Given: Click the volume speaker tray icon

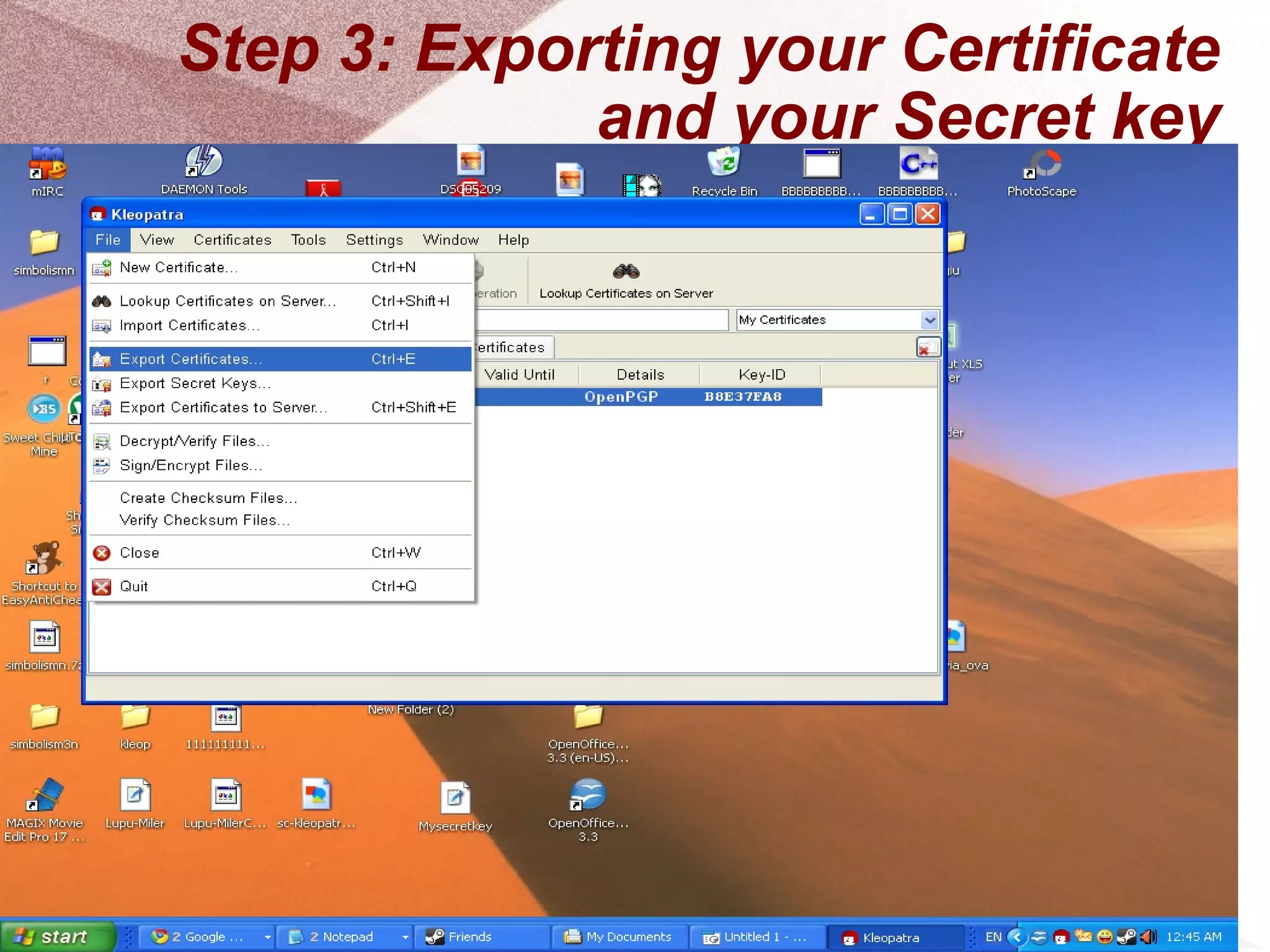Looking at the screenshot, I should tap(1148, 936).
